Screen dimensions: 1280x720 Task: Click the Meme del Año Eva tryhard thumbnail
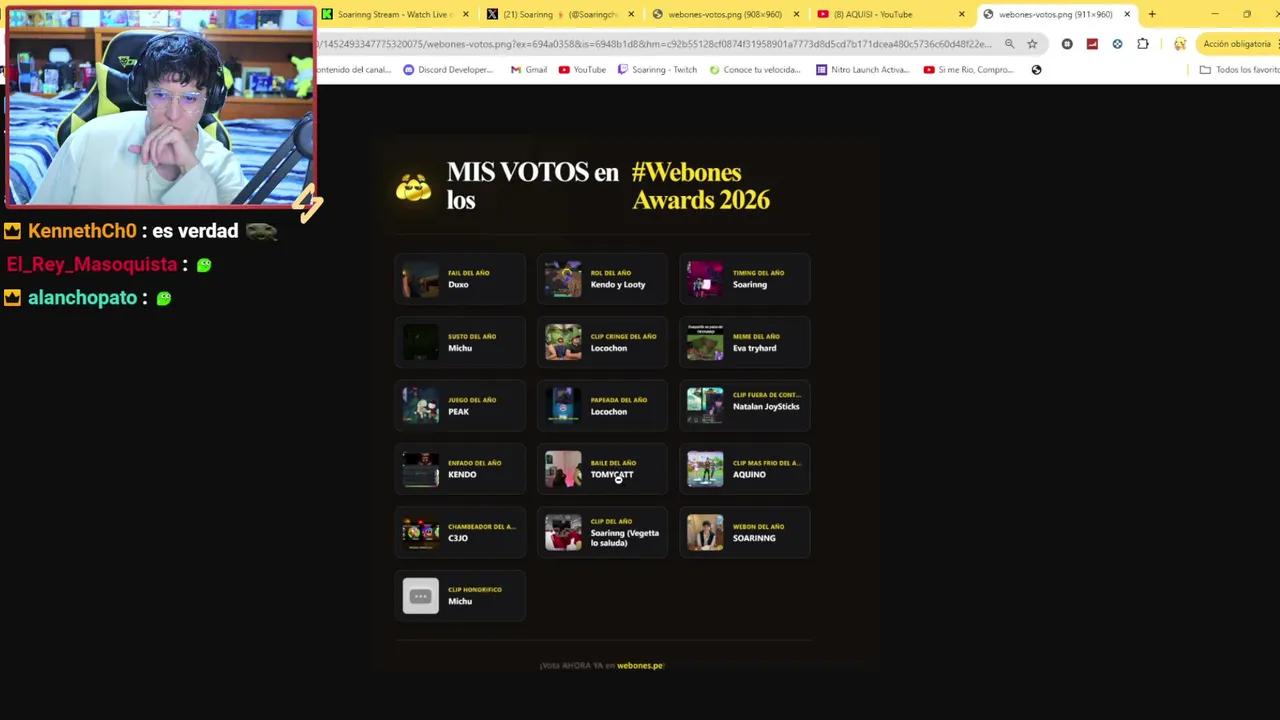point(705,342)
